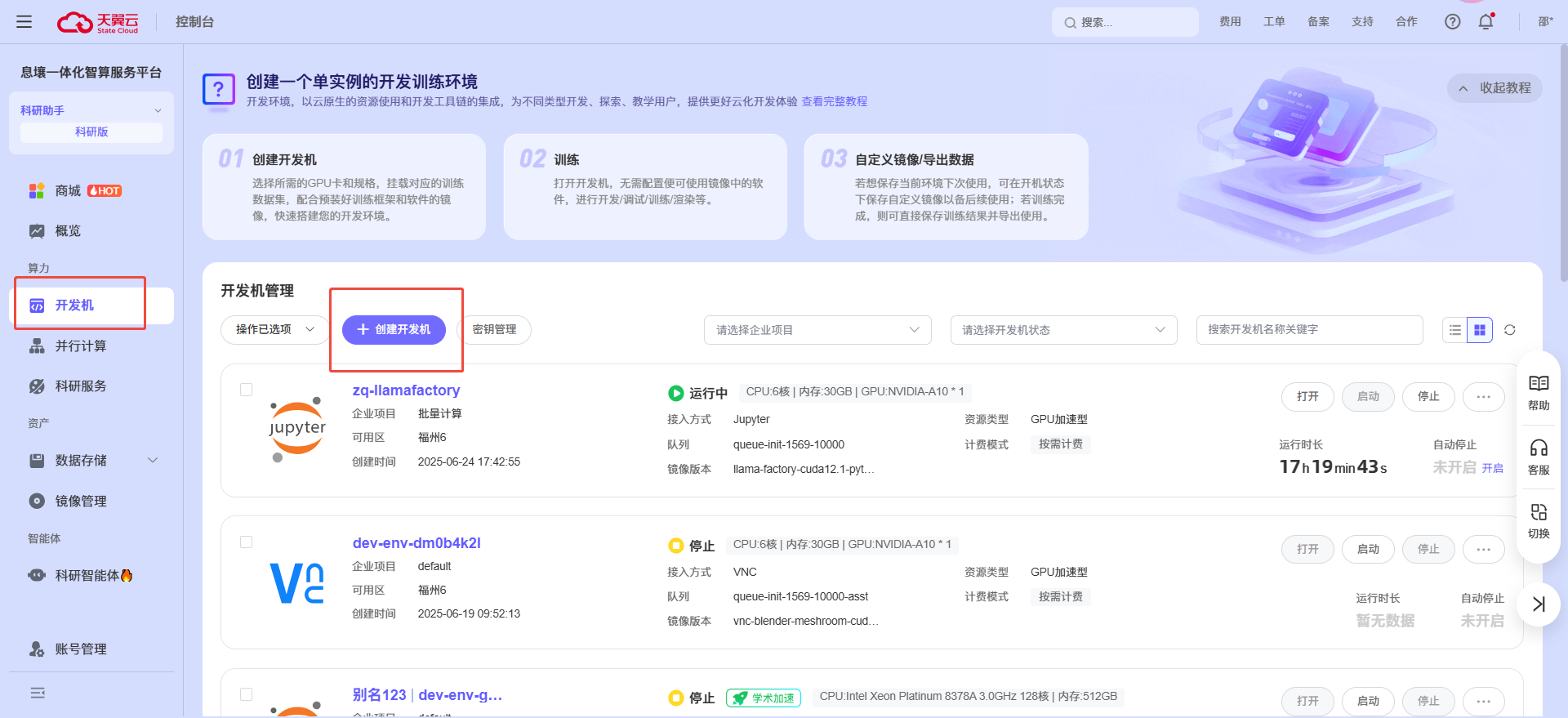Open 科研智能体 in the sidebar
Screen dimensions: 1568x718
81,576
